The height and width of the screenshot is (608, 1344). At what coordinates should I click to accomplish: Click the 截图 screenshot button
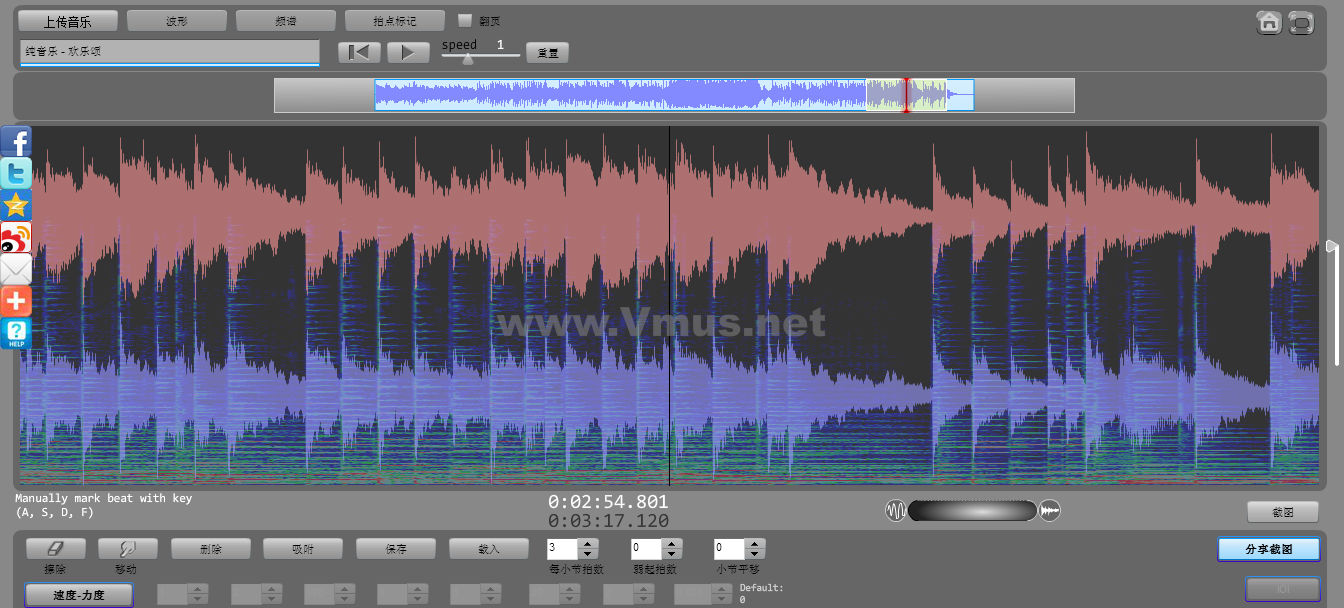(1282, 512)
